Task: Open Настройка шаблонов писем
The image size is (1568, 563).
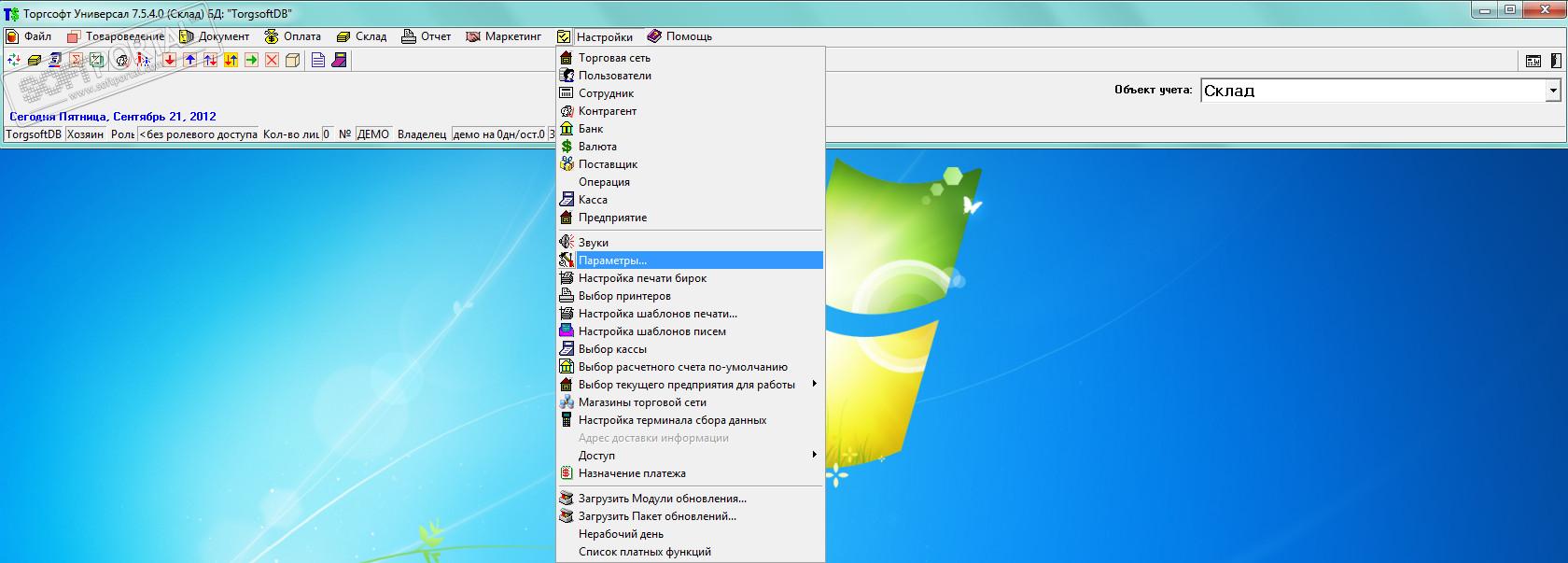Action: click(690, 331)
